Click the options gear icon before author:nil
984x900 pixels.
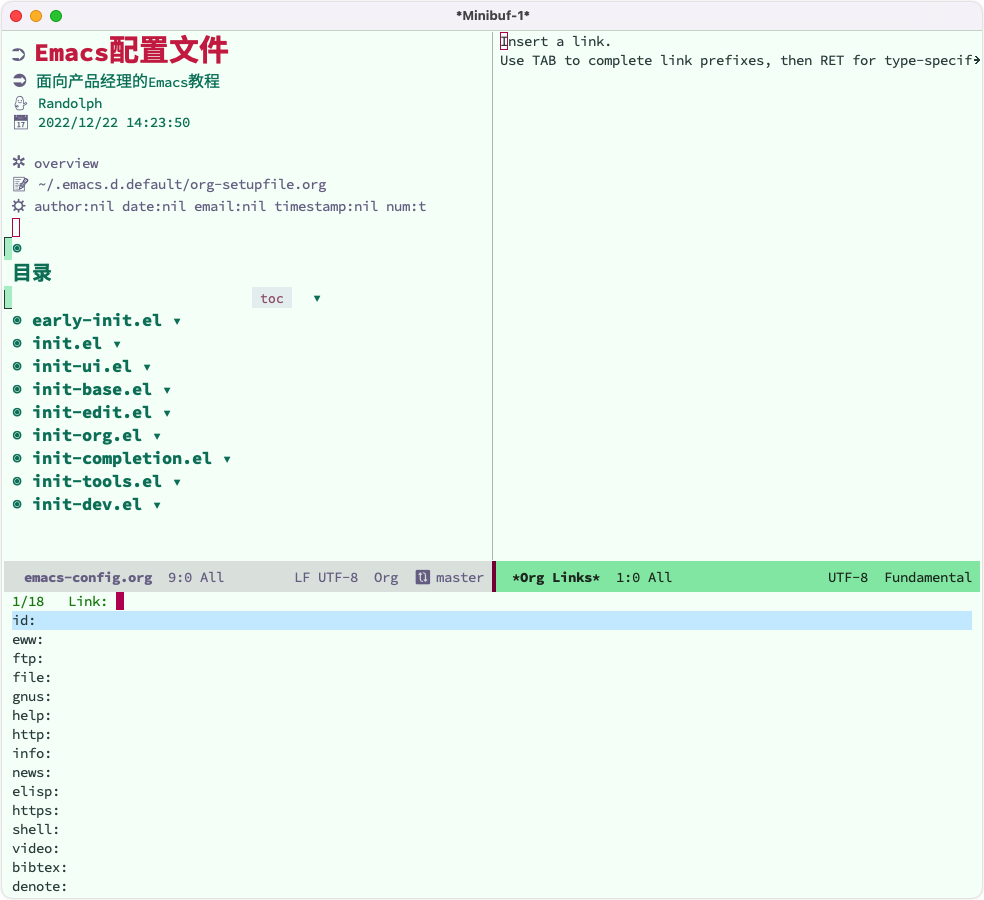pyautogui.click(x=19, y=206)
